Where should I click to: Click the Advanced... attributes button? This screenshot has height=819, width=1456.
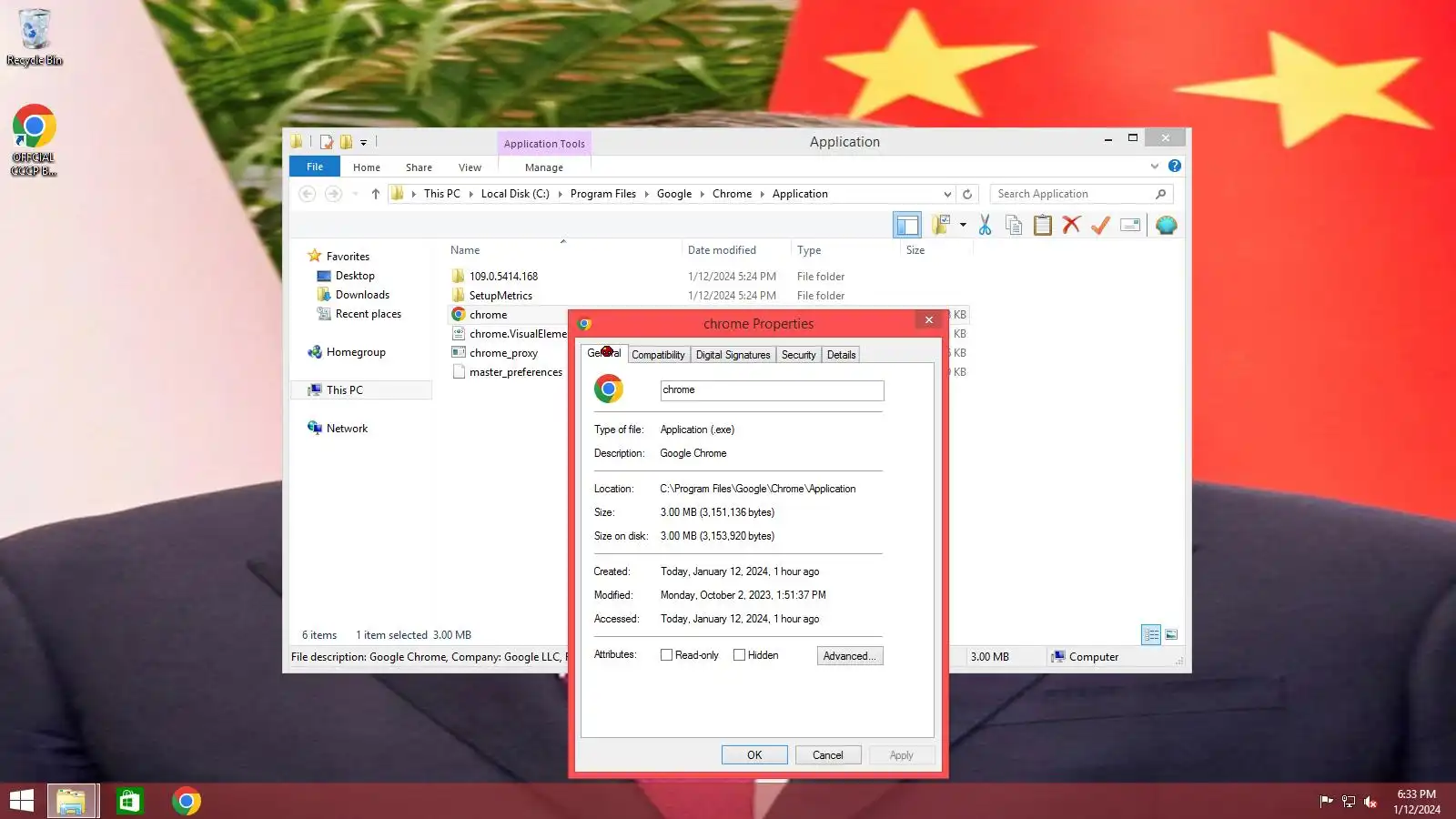[x=850, y=656]
